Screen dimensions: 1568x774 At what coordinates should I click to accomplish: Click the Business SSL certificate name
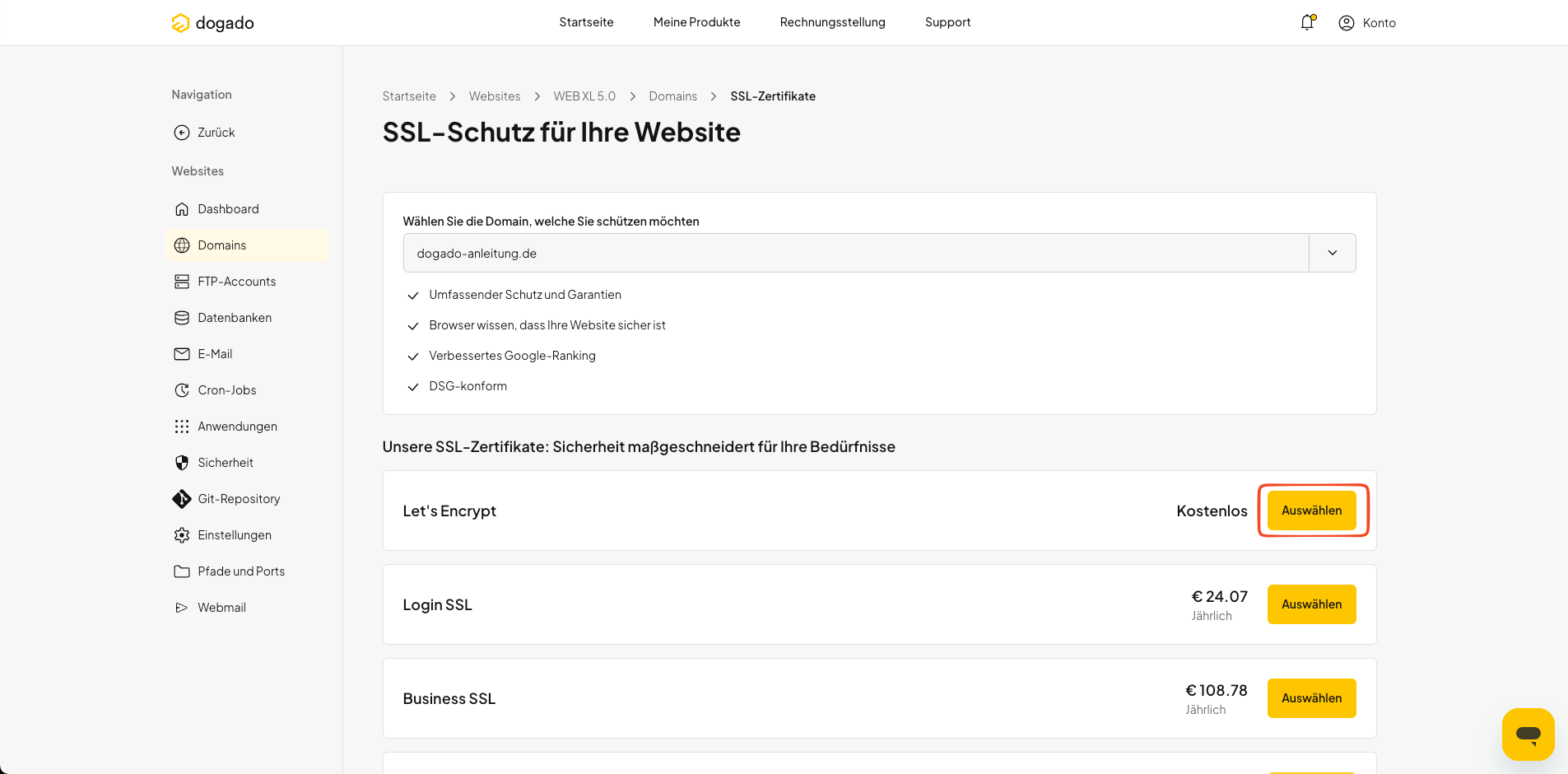click(x=449, y=698)
